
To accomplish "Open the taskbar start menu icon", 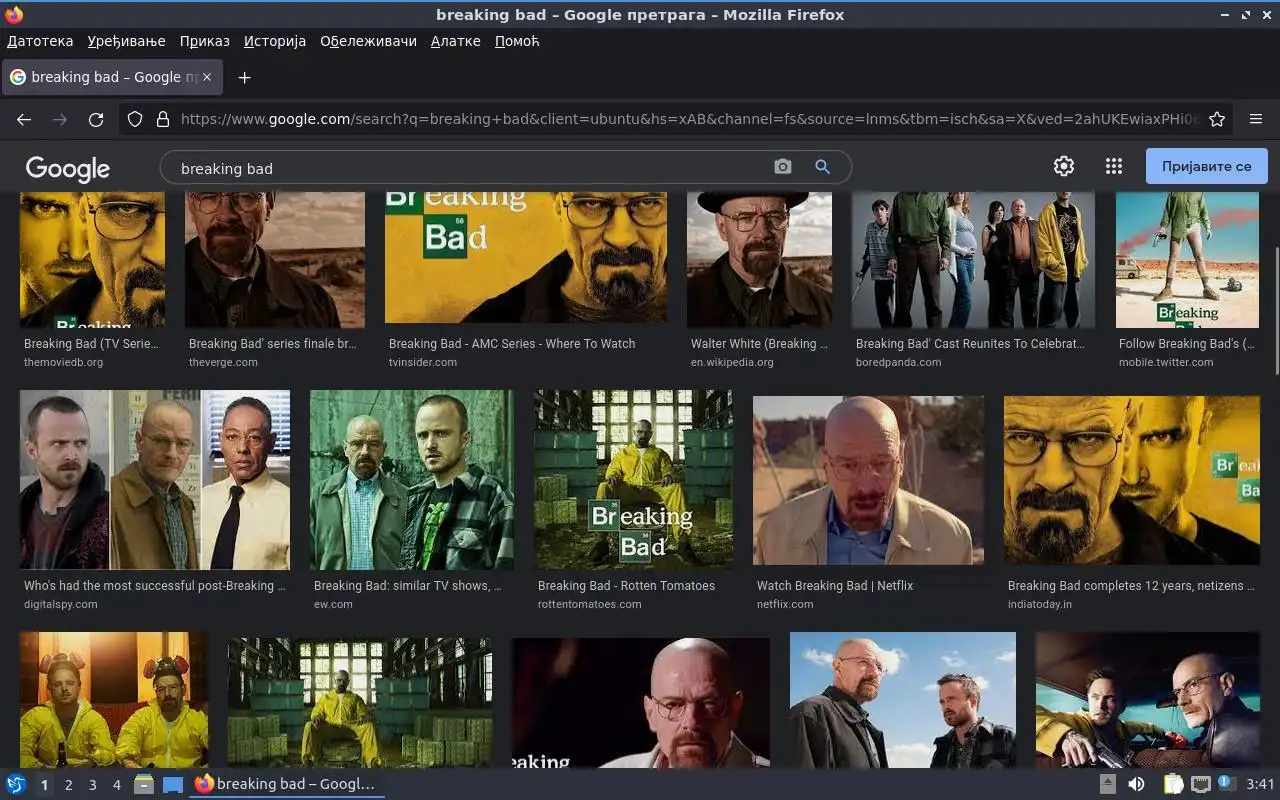I will click(x=15, y=784).
